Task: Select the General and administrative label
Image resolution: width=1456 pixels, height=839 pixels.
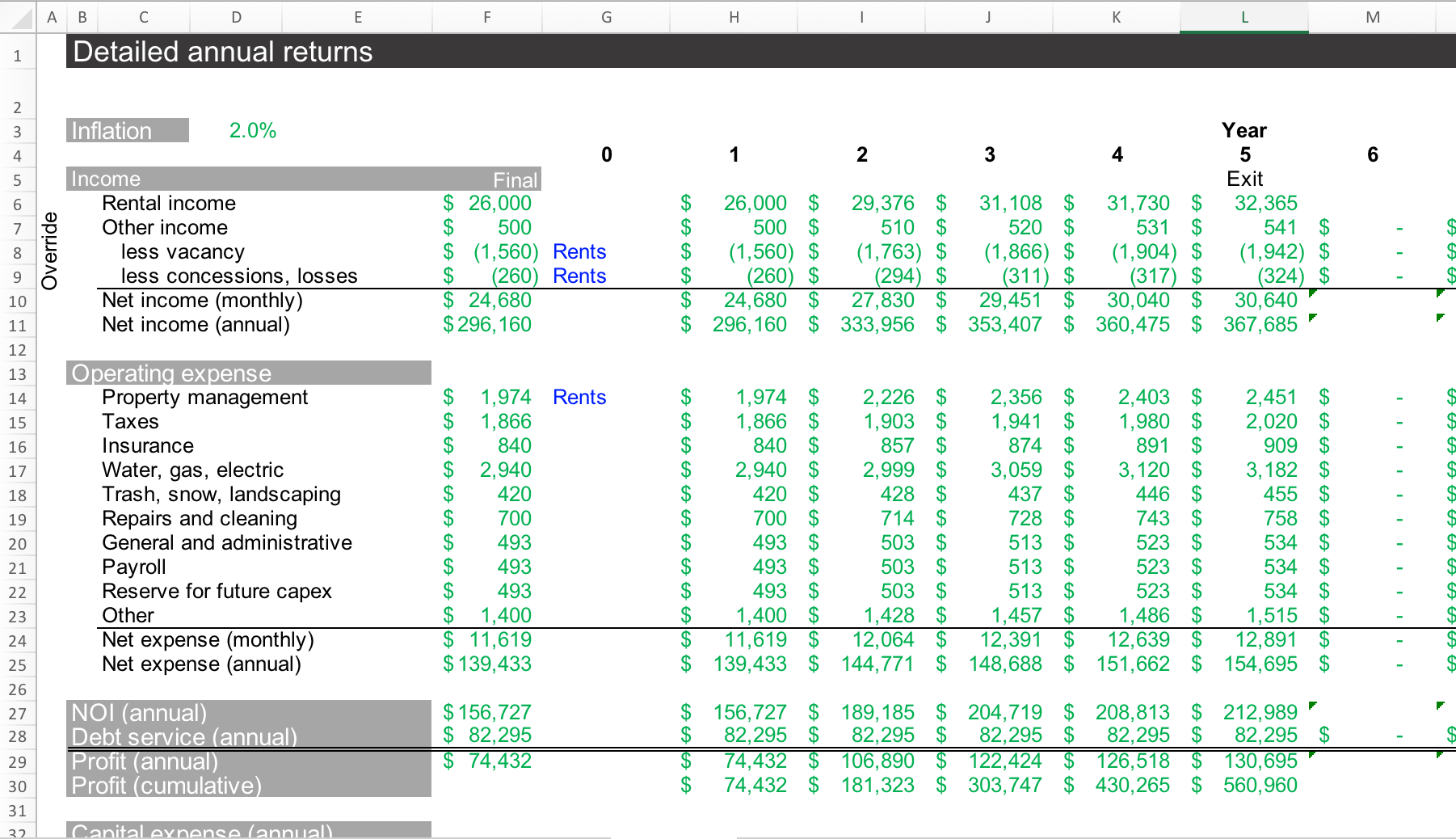Action: [227, 542]
